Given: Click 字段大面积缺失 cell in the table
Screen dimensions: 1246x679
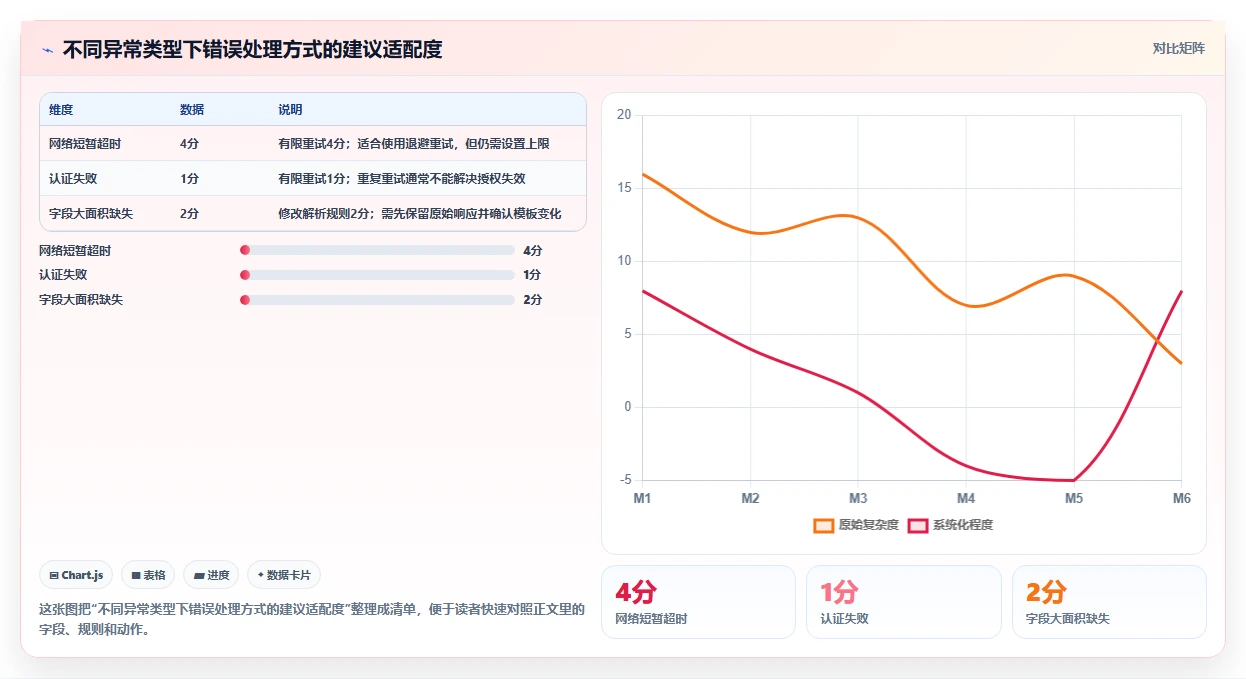Looking at the screenshot, I should 91,214.
